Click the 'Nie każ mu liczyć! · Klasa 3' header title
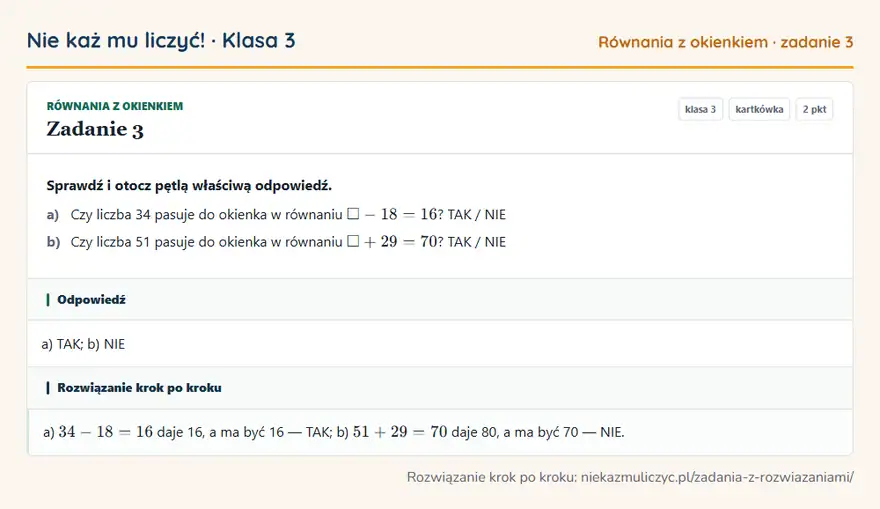Screen dimensions: 880x509 coord(161,41)
